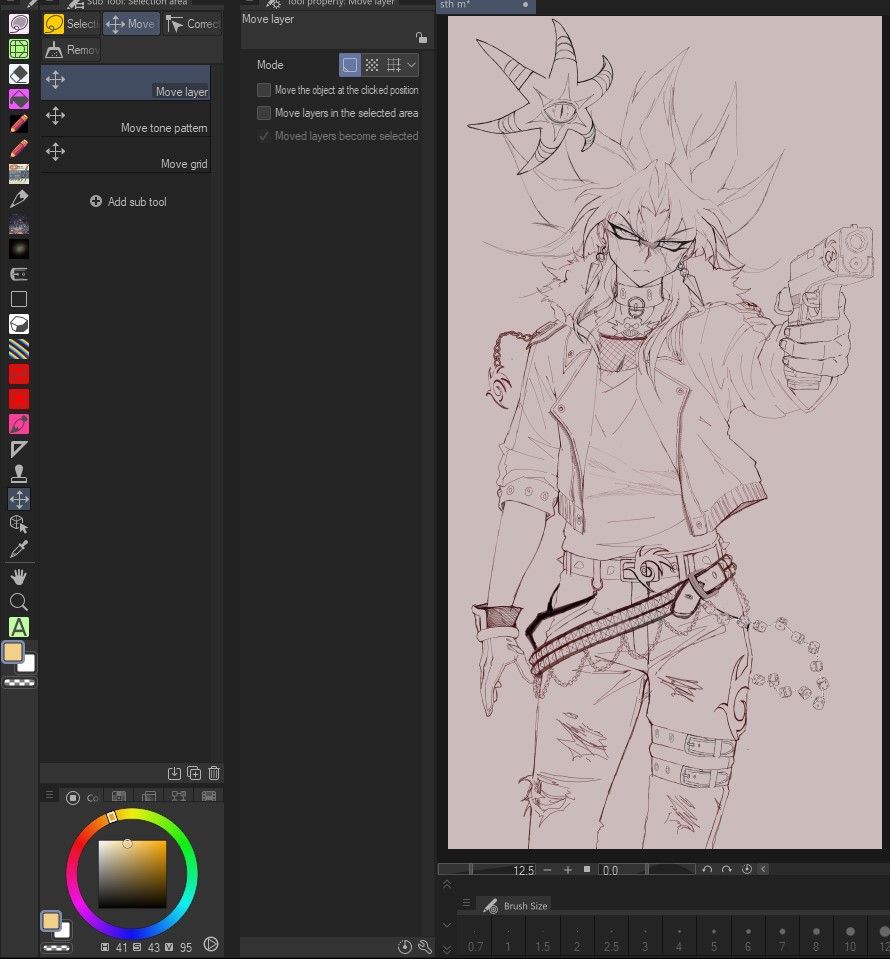The width and height of the screenshot is (890, 959).
Task: Click the double-down chevron below Brush Size
Action: click(447, 949)
